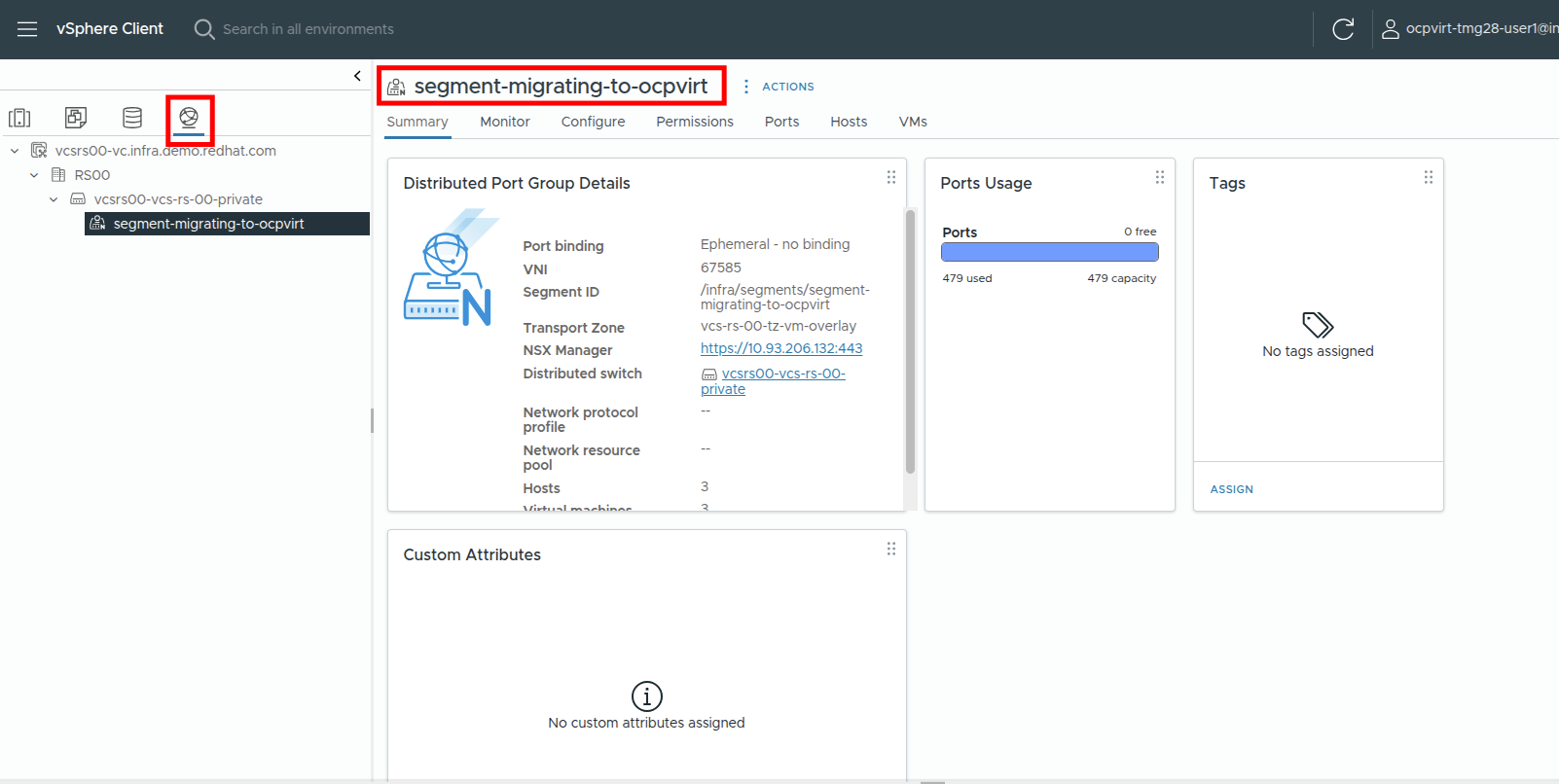Collapse the RS00 datacenter node
Image resolution: width=1559 pixels, height=784 pixels.
[x=34, y=175]
